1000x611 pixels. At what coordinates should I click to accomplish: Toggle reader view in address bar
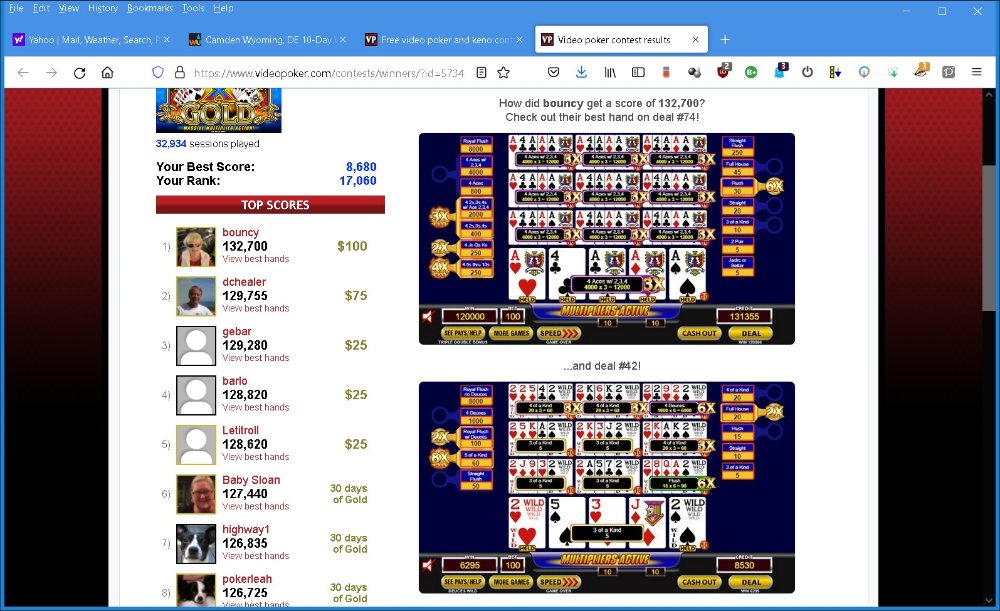482,73
